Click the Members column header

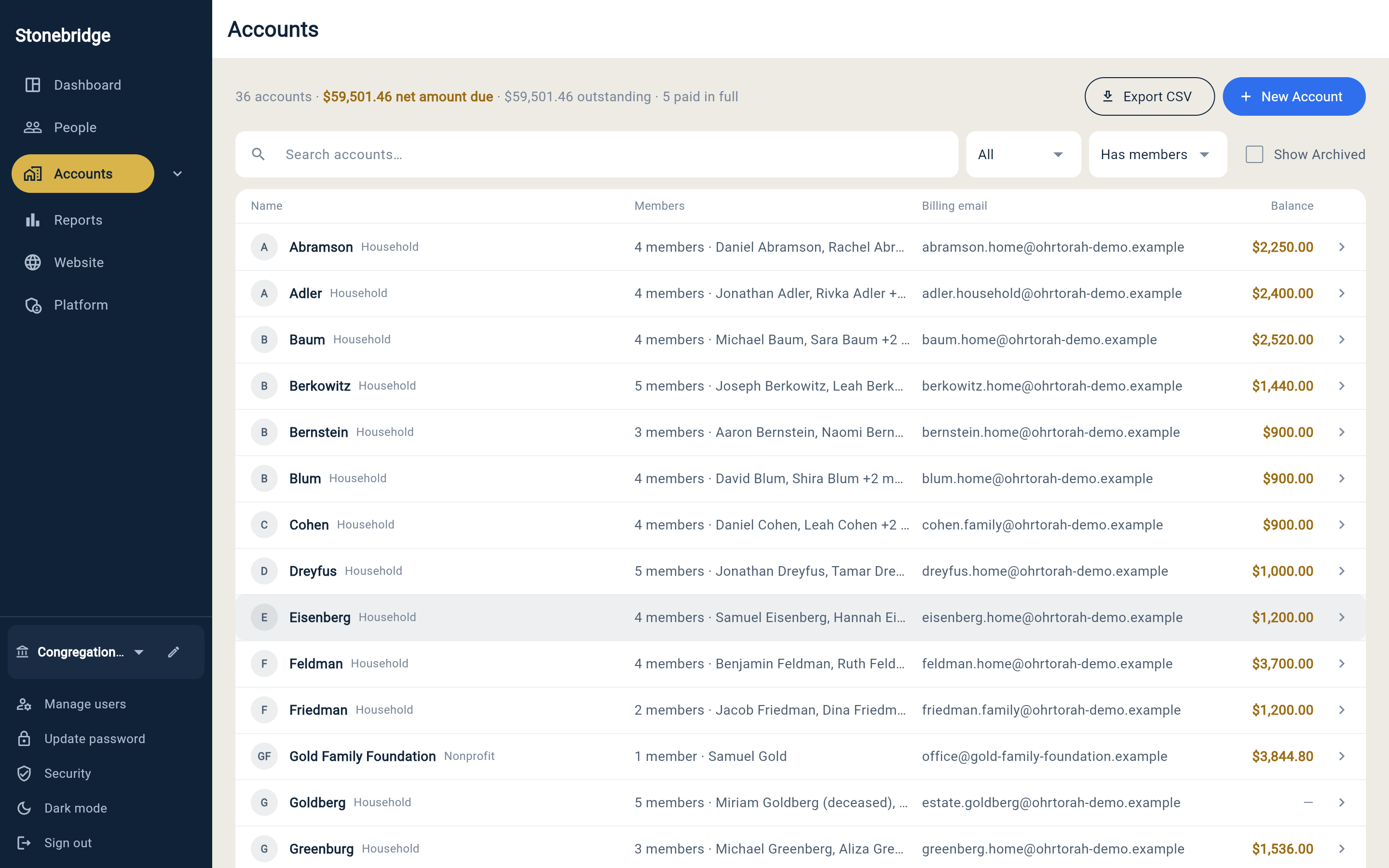[x=659, y=205]
